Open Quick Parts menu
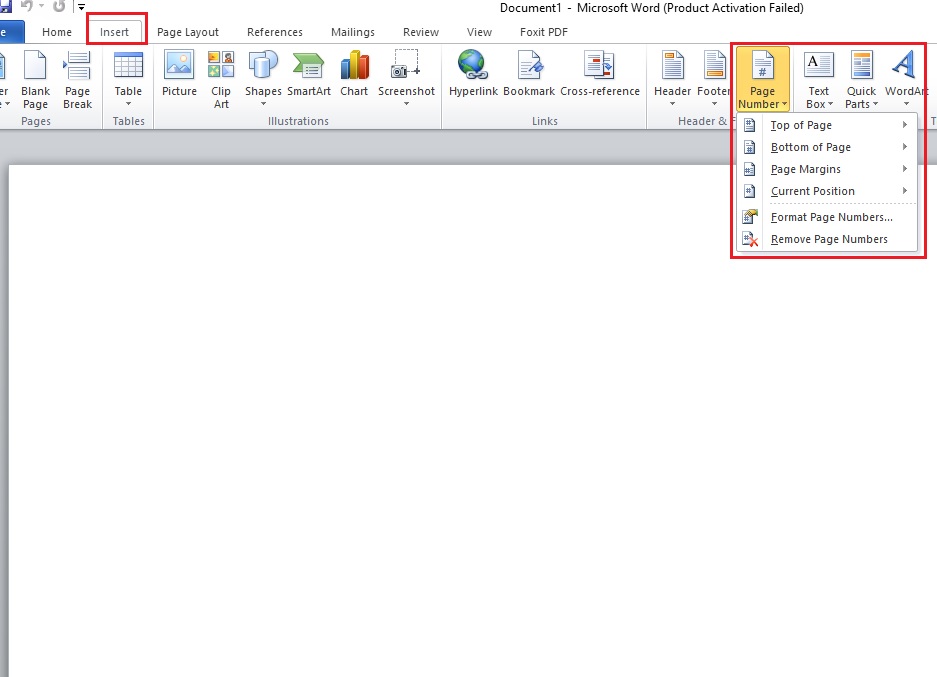This screenshot has width=937, height=677. tap(861, 80)
